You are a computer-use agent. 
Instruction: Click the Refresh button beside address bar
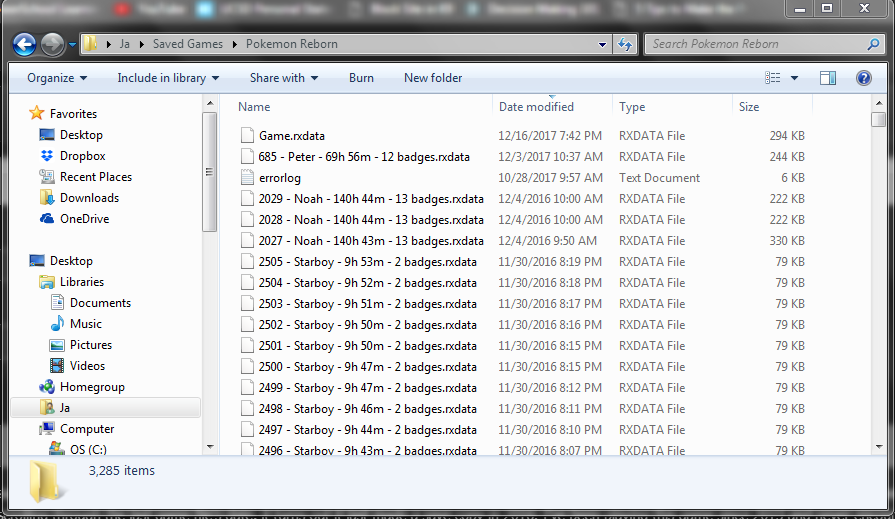coord(626,45)
